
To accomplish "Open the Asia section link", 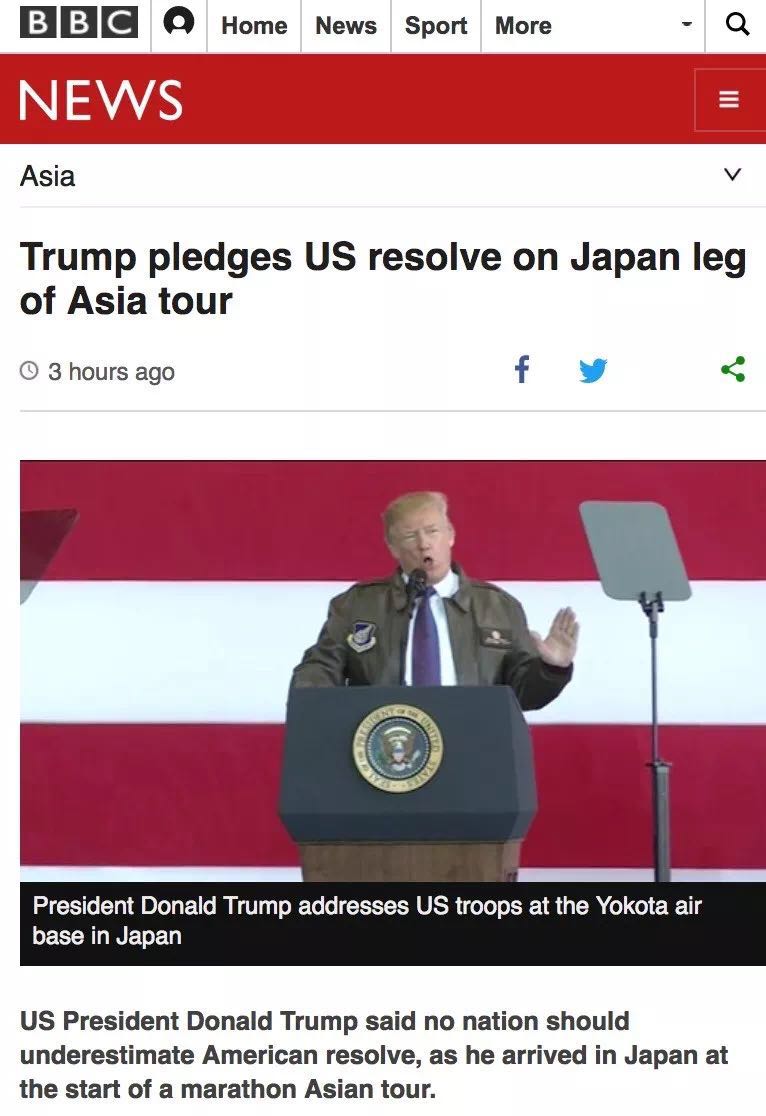I will pos(47,176).
